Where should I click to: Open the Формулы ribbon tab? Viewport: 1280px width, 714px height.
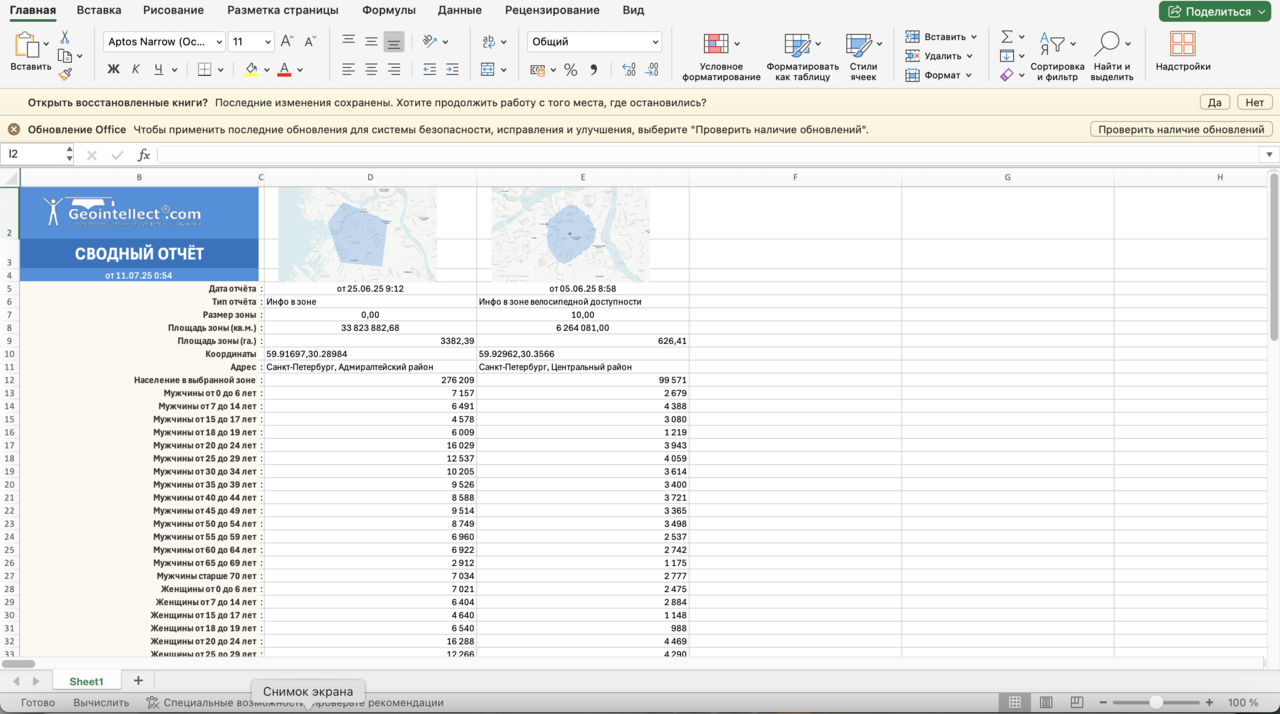coord(389,10)
